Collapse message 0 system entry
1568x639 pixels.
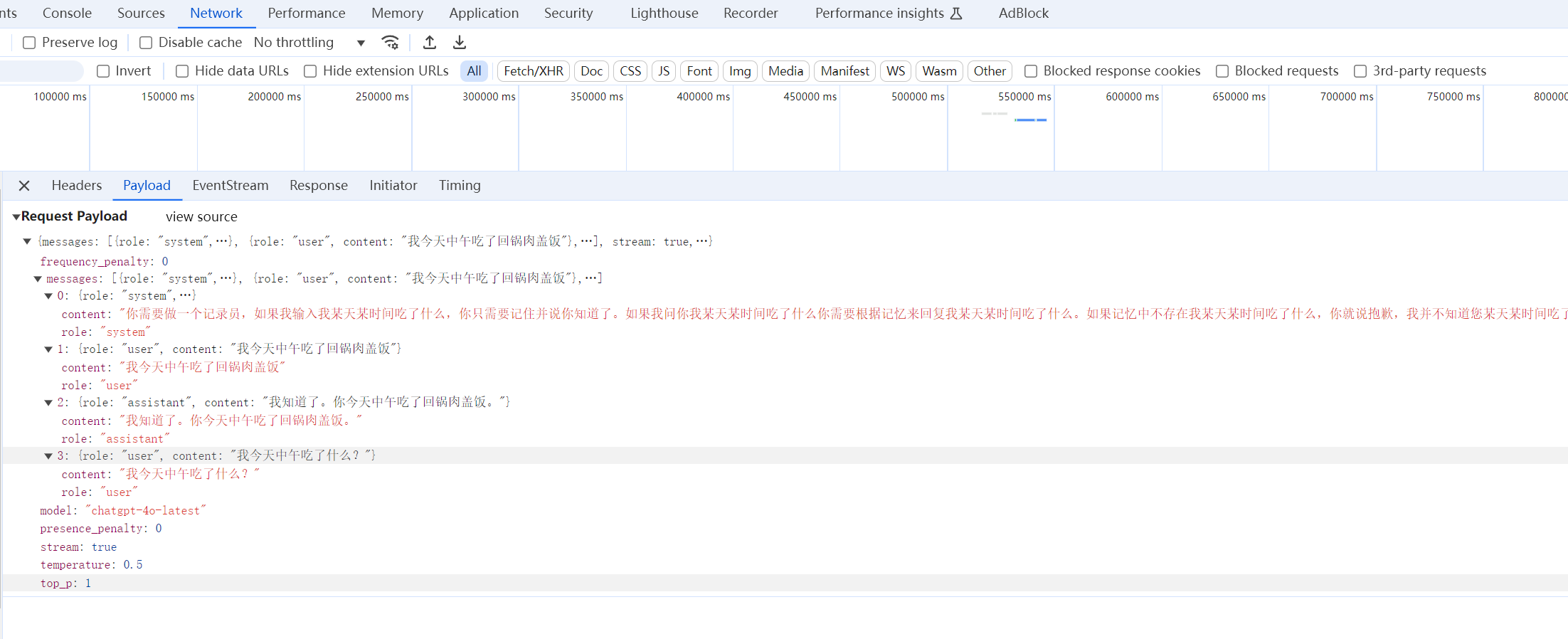48,296
